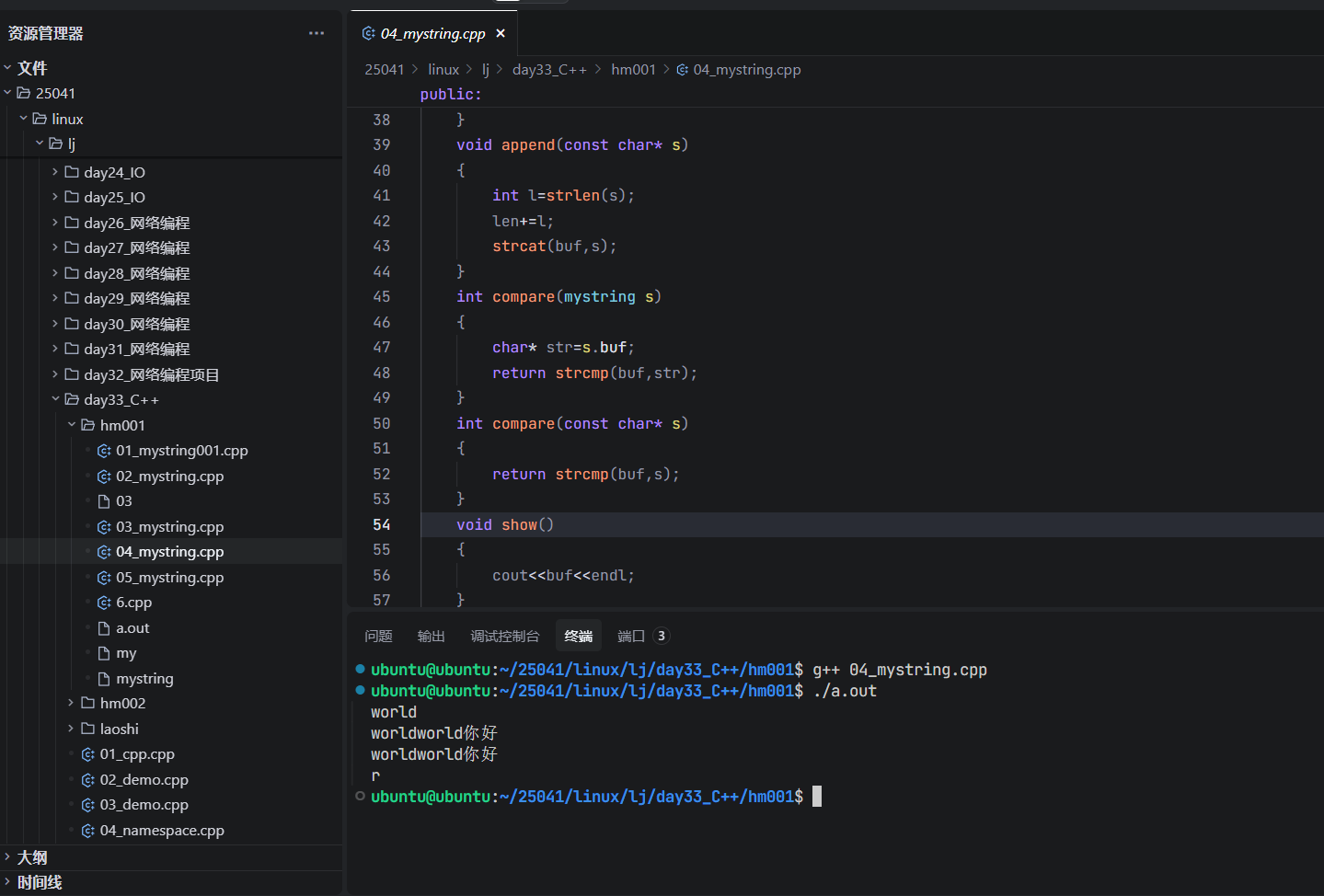Viewport: 1324px width, 896px height.
Task: Click the C++ file icon of 01_mystring001.cpp
Action: (x=104, y=451)
